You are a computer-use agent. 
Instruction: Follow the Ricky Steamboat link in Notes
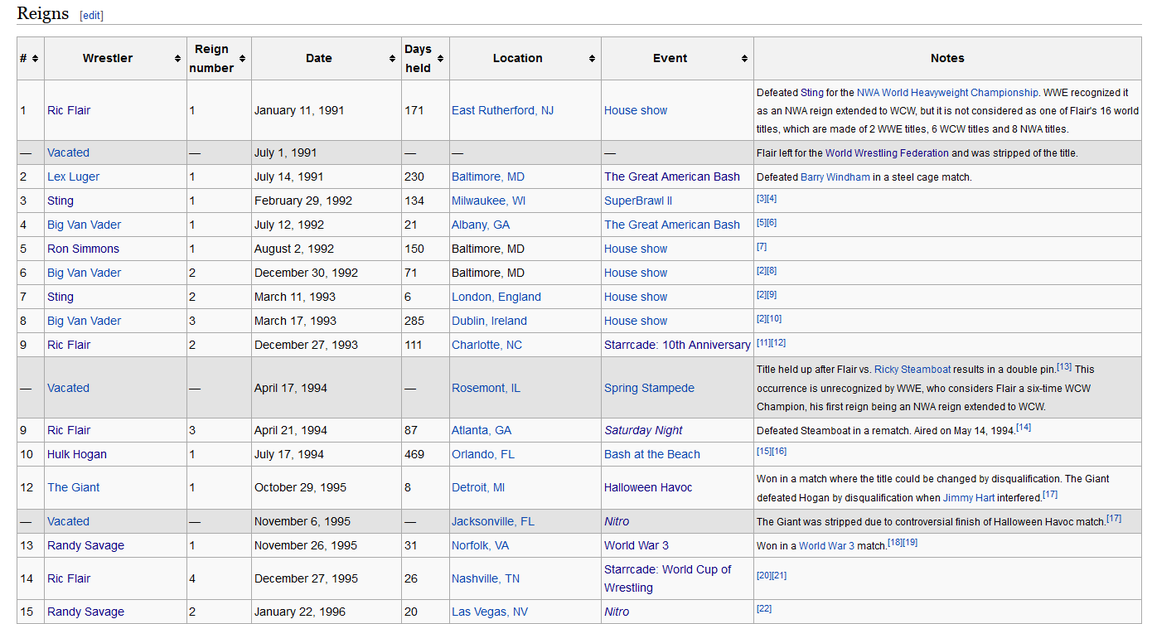pyautogui.click(x=912, y=370)
